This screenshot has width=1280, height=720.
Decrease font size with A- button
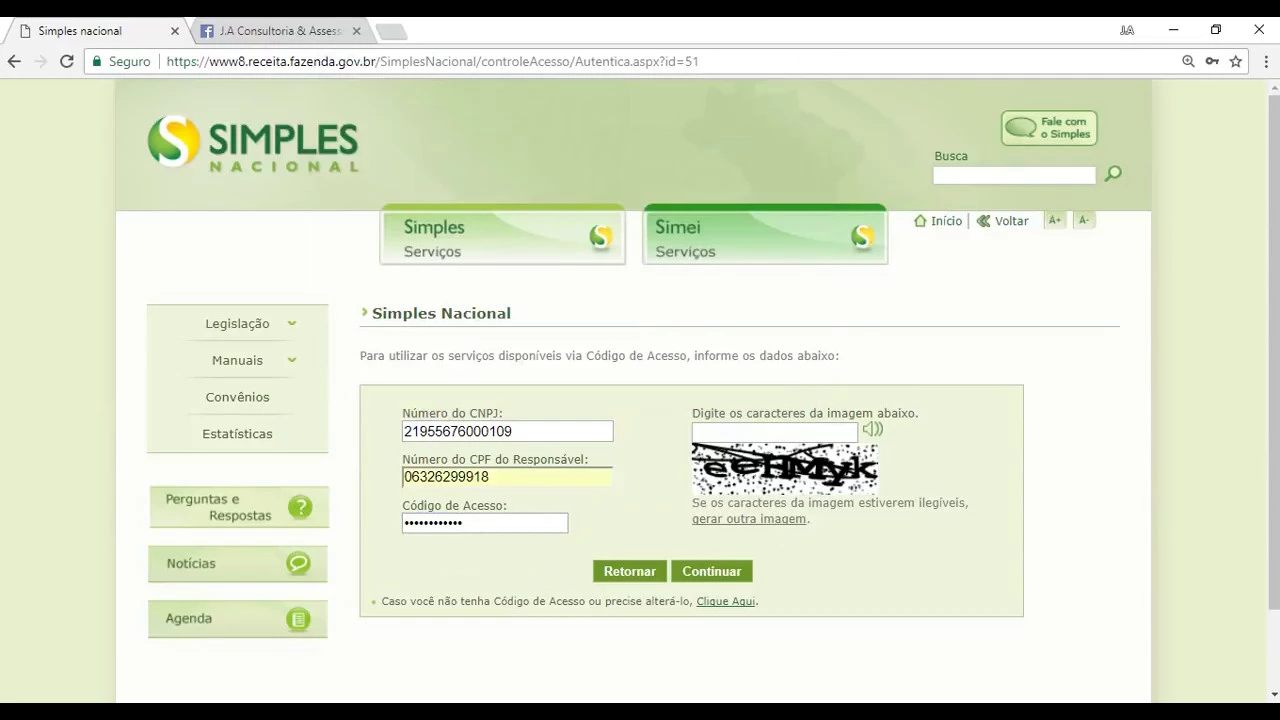[x=1084, y=220]
